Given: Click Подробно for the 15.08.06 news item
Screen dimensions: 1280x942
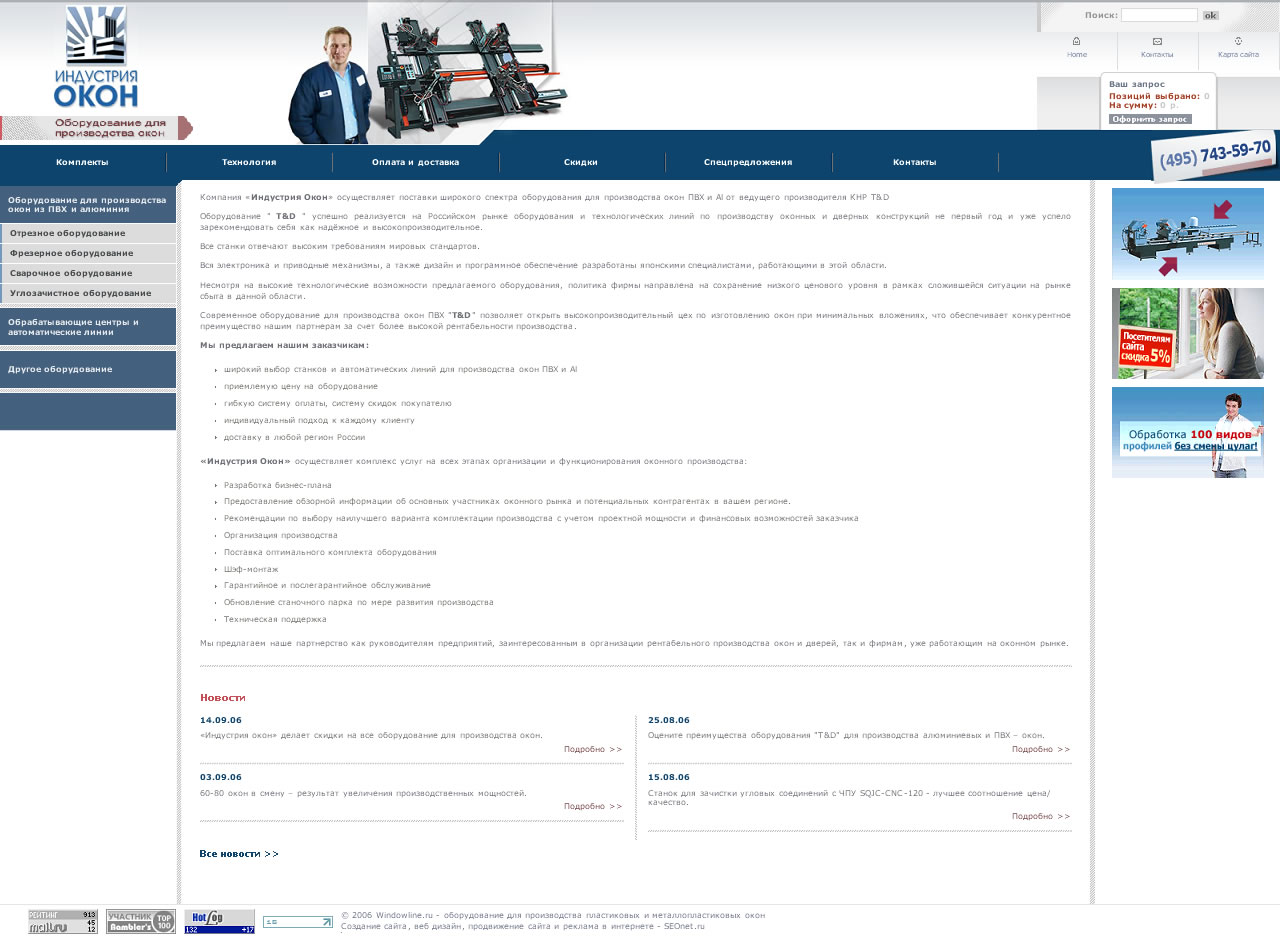Looking at the screenshot, I should (x=1041, y=816).
